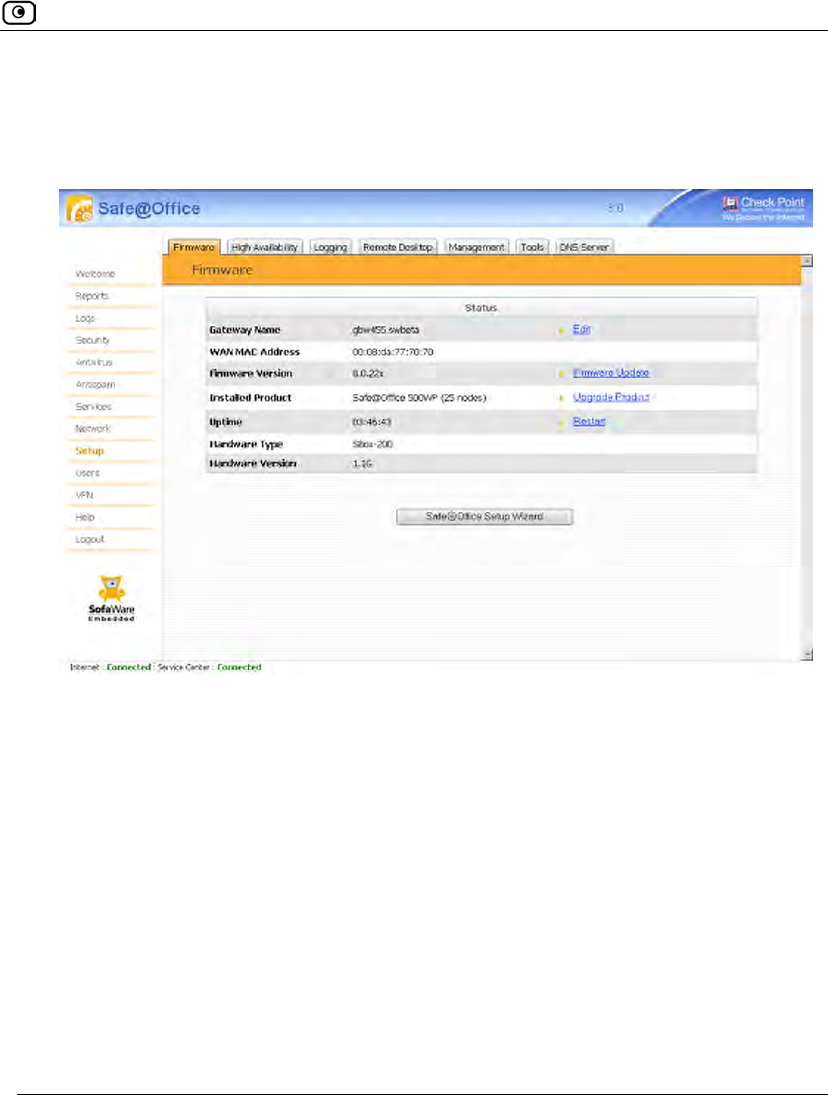Open VPN in the sidebar
828x1095 pixels.
[84, 495]
